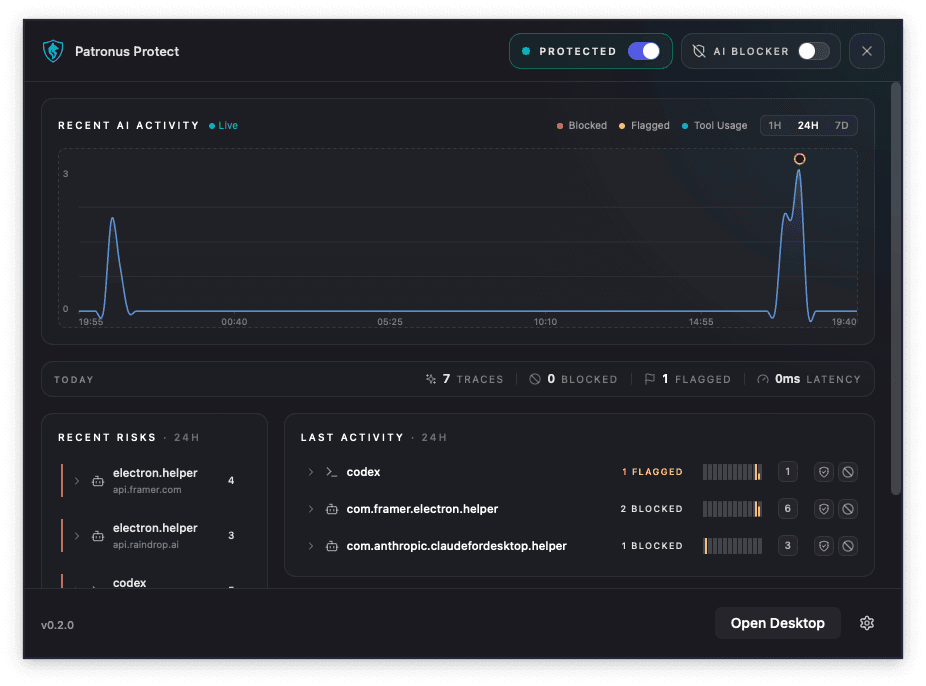Click the blocked count icon
The image size is (926, 686).
(534, 379)
